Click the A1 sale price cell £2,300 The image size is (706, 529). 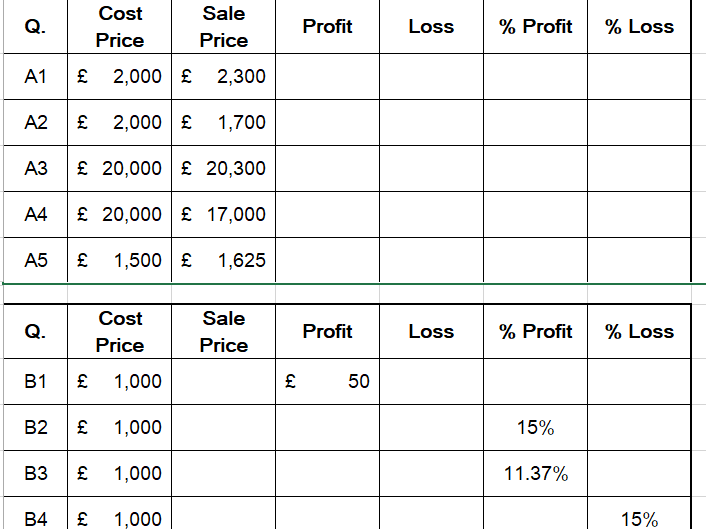[223, 76]
